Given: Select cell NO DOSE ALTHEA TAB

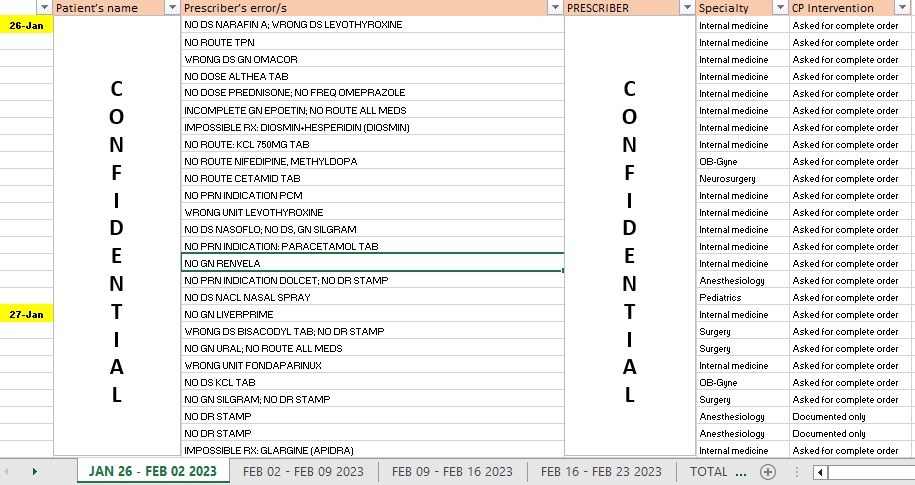Looking at the screenshot, I should [372, 76].
